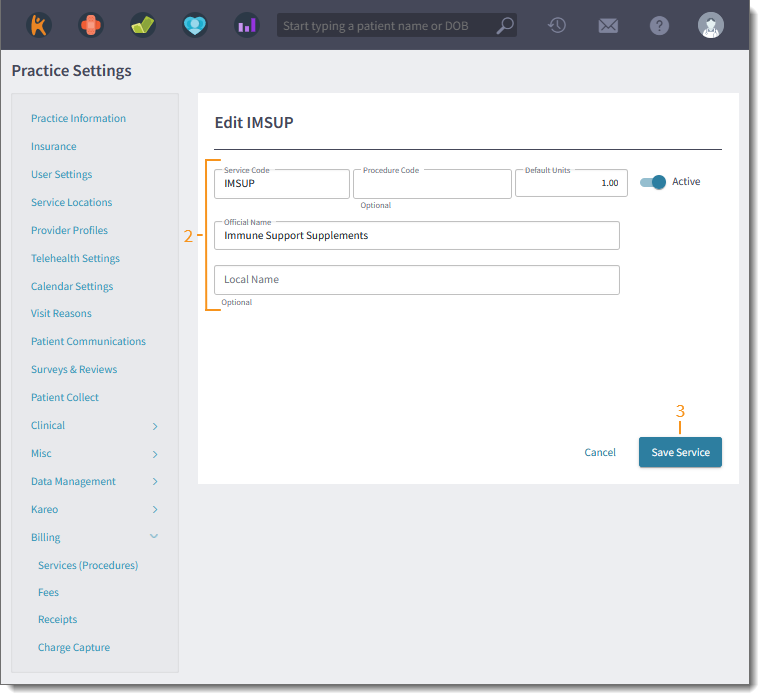The image size is (765, 700).
Task: Open Visit Reasons
Action: (61, 313)
